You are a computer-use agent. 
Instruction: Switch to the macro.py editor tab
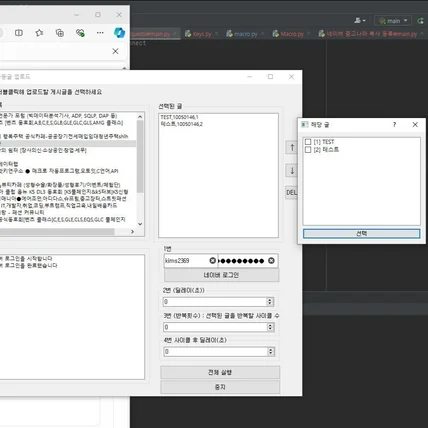coord(242,34)
